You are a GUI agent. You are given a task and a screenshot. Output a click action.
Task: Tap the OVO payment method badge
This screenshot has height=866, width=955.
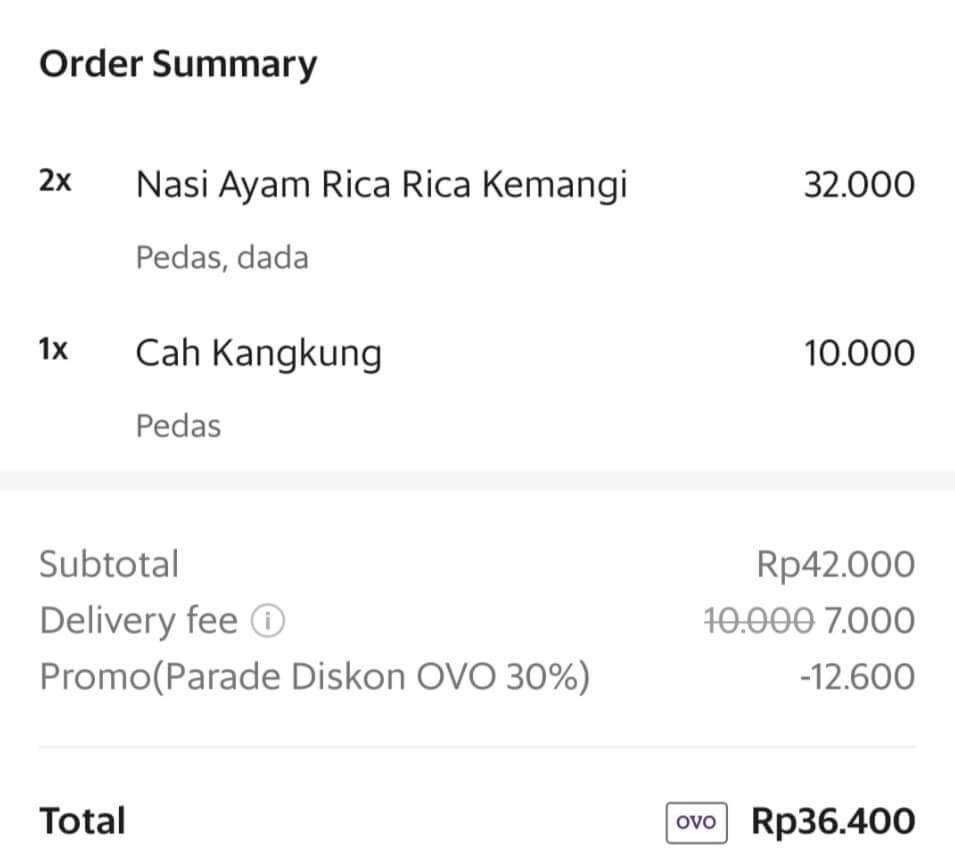point(696,822)
